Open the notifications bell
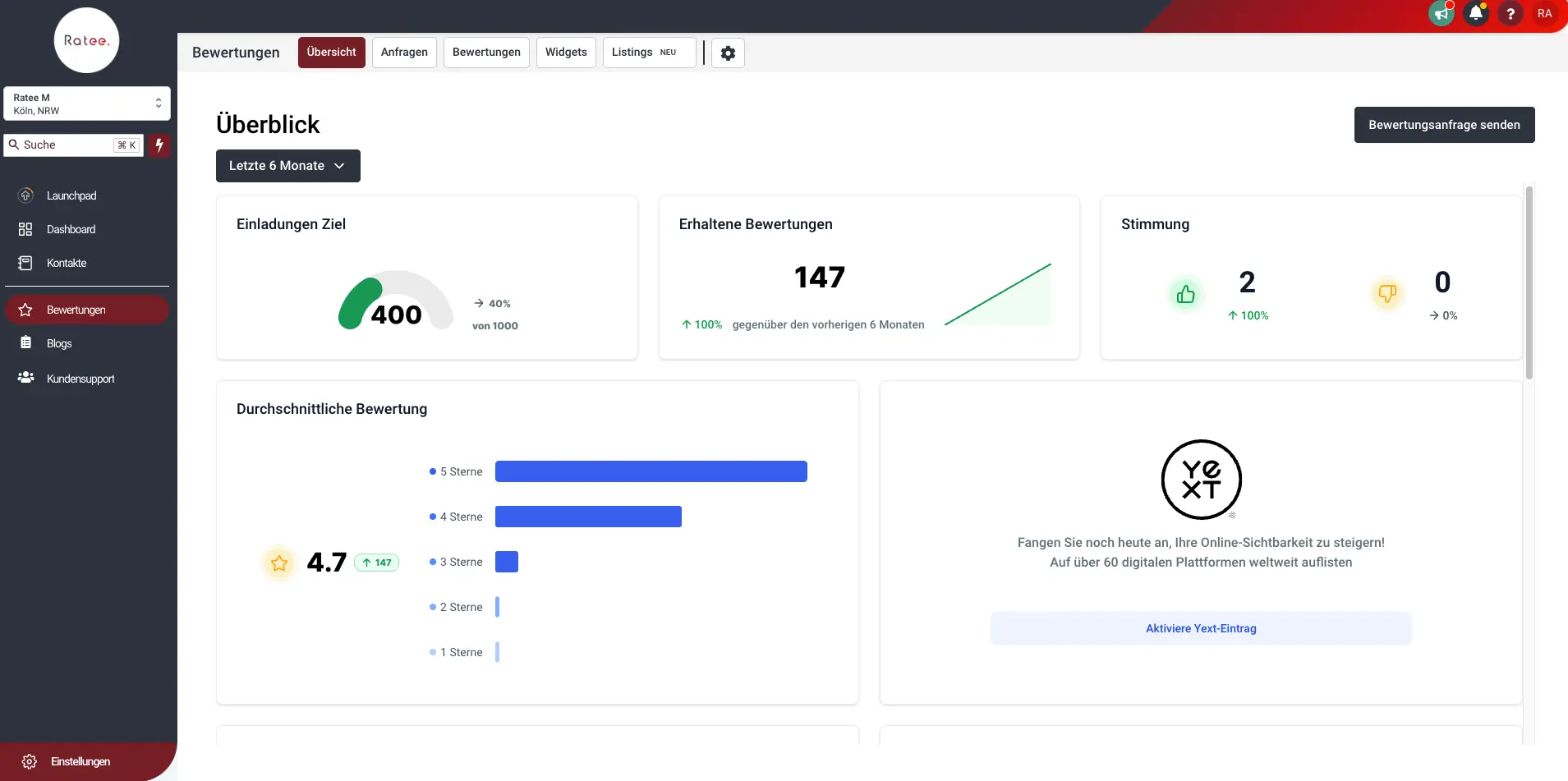 click(1476, 13)
